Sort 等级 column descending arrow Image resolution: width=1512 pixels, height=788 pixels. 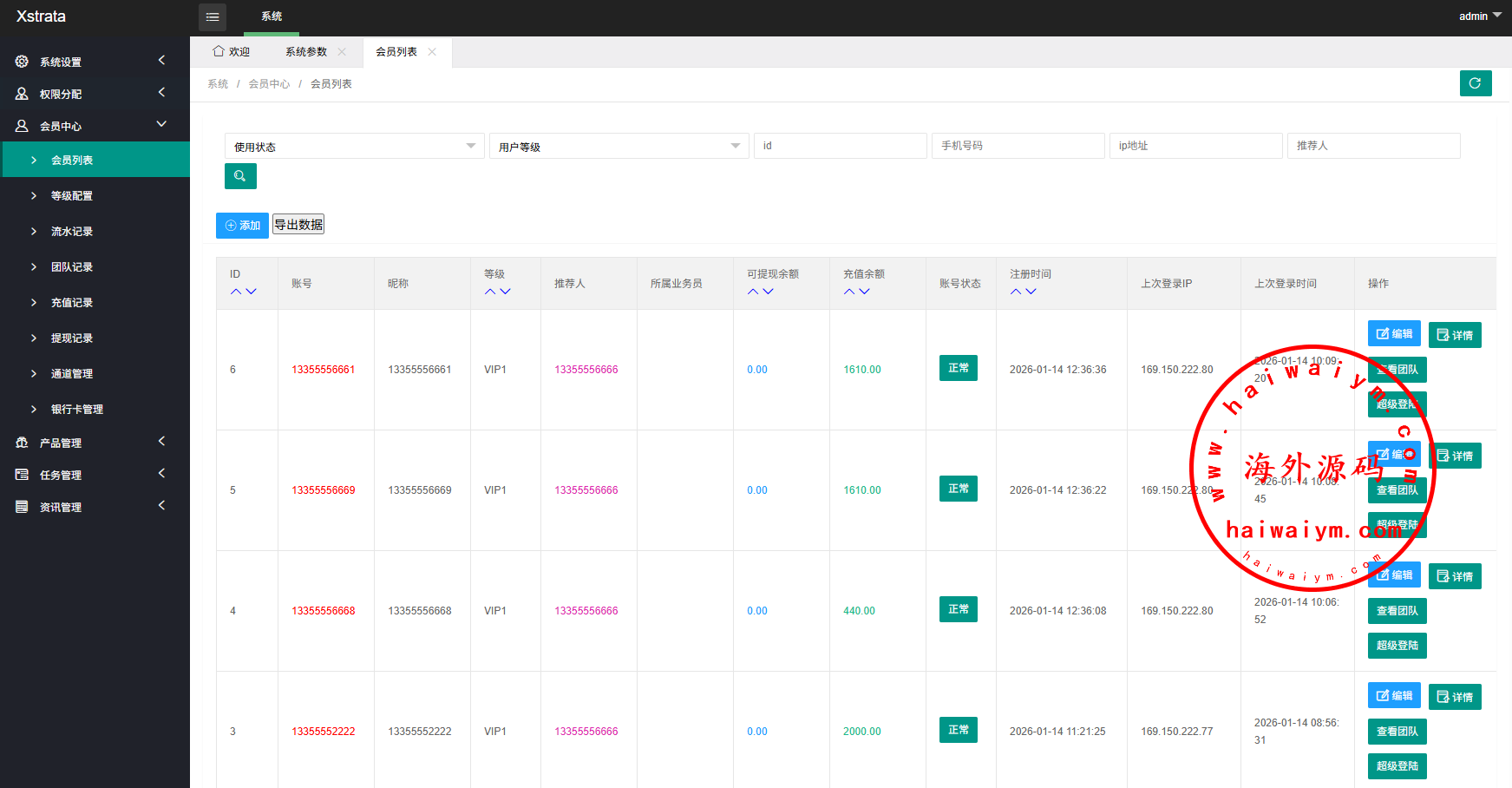(505, 292)
